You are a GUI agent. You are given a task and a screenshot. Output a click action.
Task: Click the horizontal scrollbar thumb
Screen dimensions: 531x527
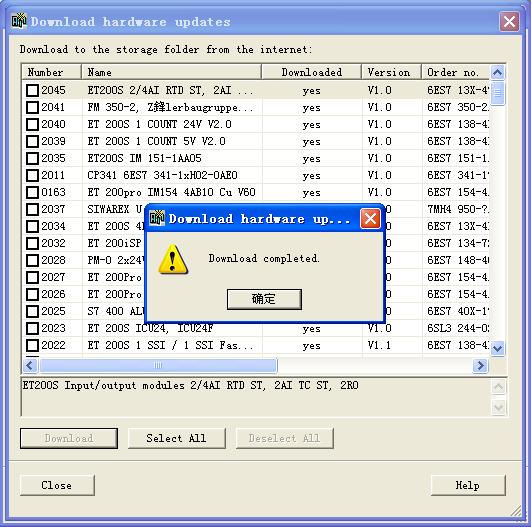158,365
